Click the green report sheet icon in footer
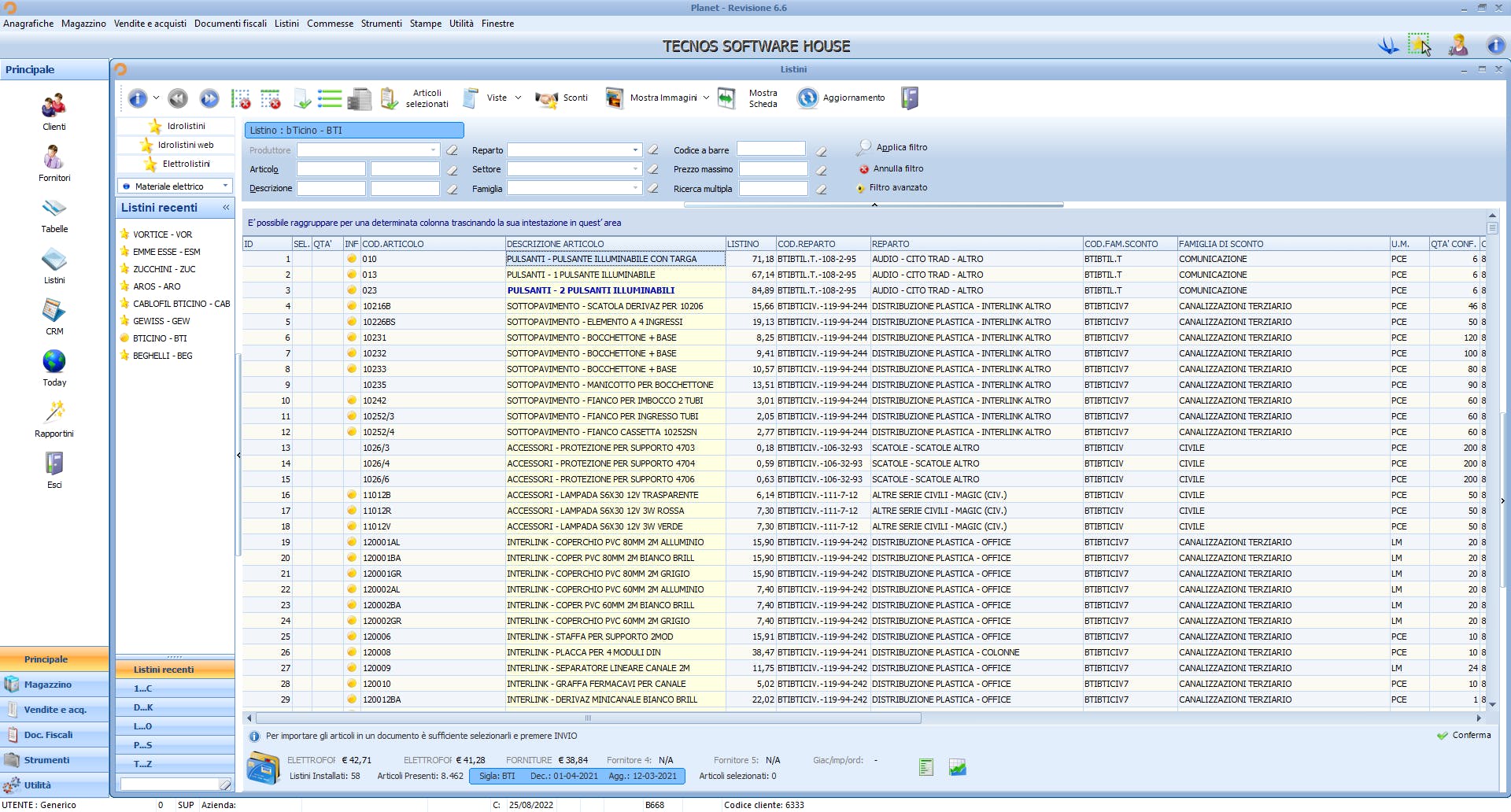 (x=926, y=767)
